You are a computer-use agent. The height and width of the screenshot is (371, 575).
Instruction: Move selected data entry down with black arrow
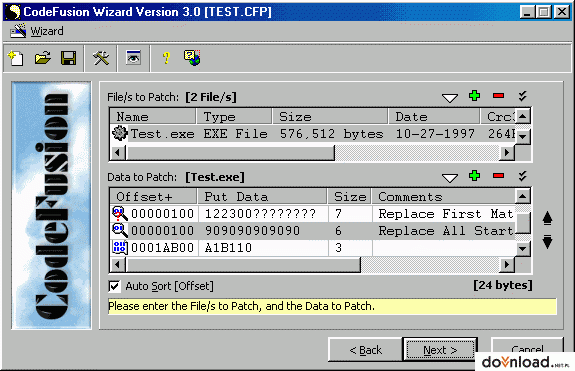[547, 242]
